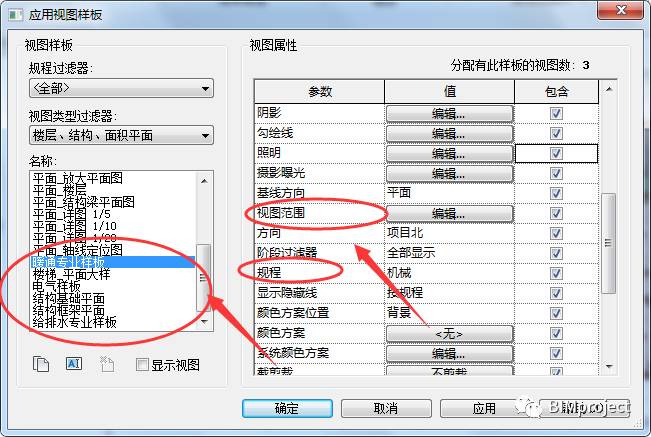This screenshot has width=651, height=437.
Task: Click the 编辑 button for 摄影曝光
Action: [x=449, y=173]
